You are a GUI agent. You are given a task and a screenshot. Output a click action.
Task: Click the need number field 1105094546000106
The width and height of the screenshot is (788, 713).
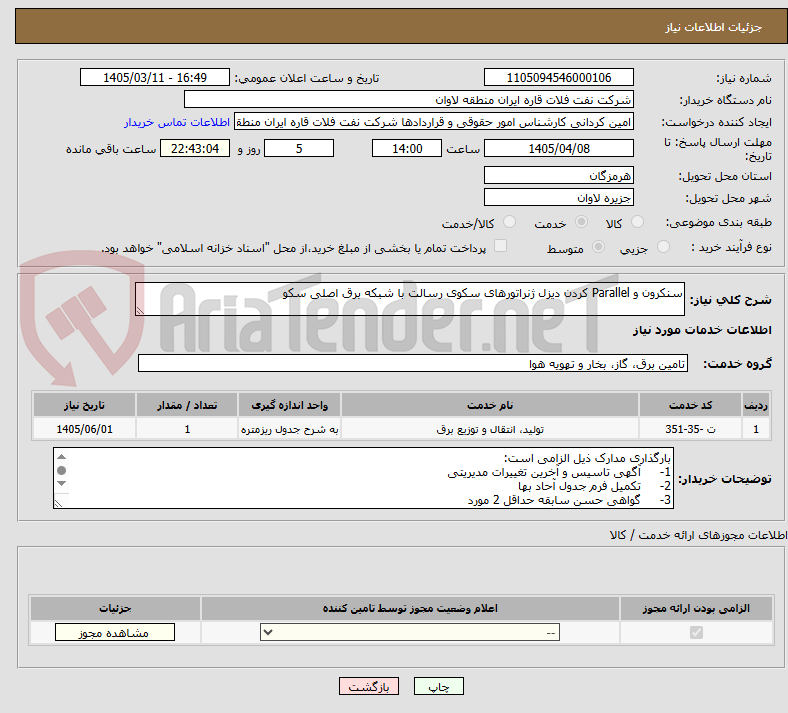(558, 77)
